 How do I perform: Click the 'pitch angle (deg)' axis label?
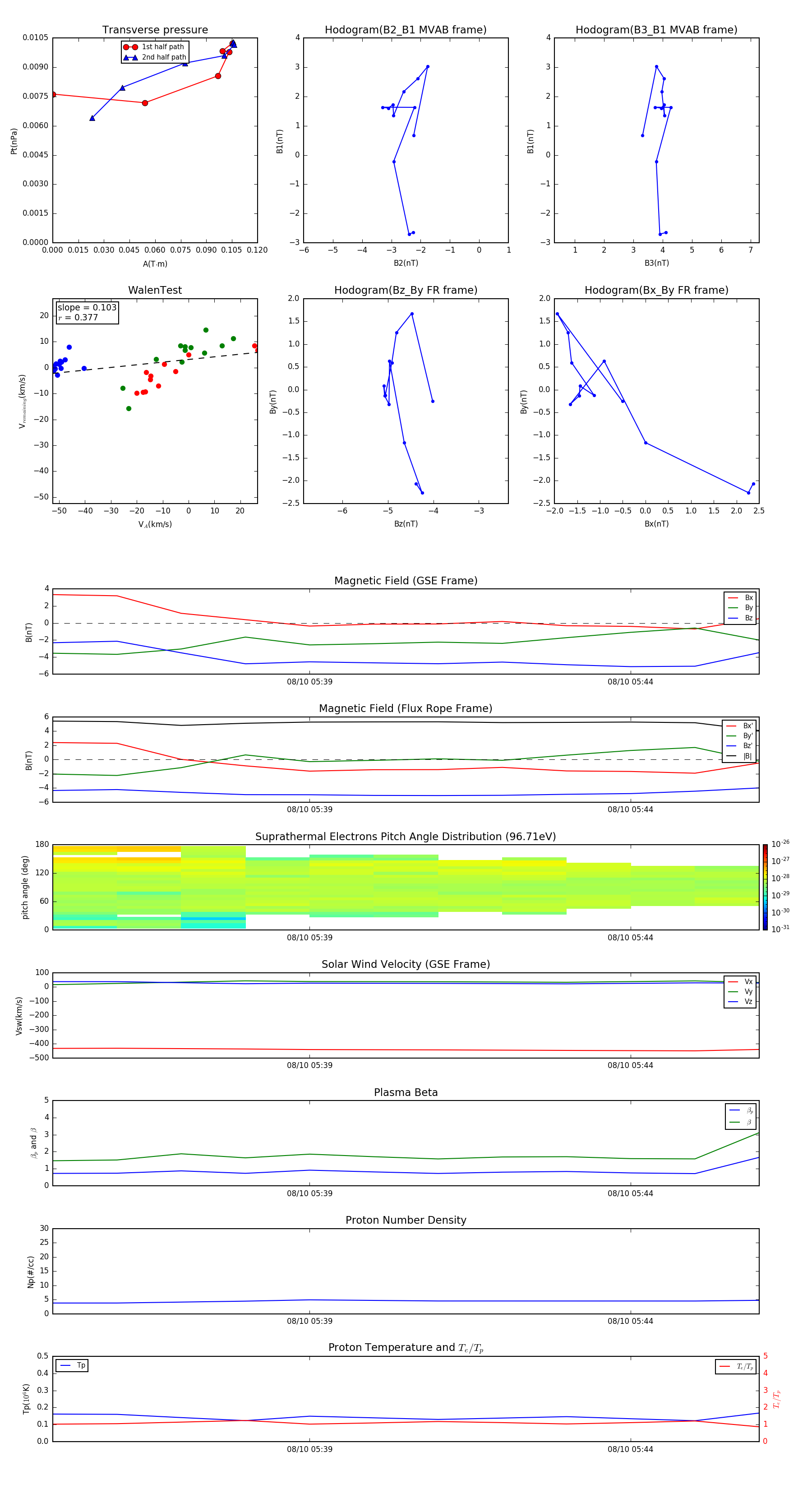25,887
